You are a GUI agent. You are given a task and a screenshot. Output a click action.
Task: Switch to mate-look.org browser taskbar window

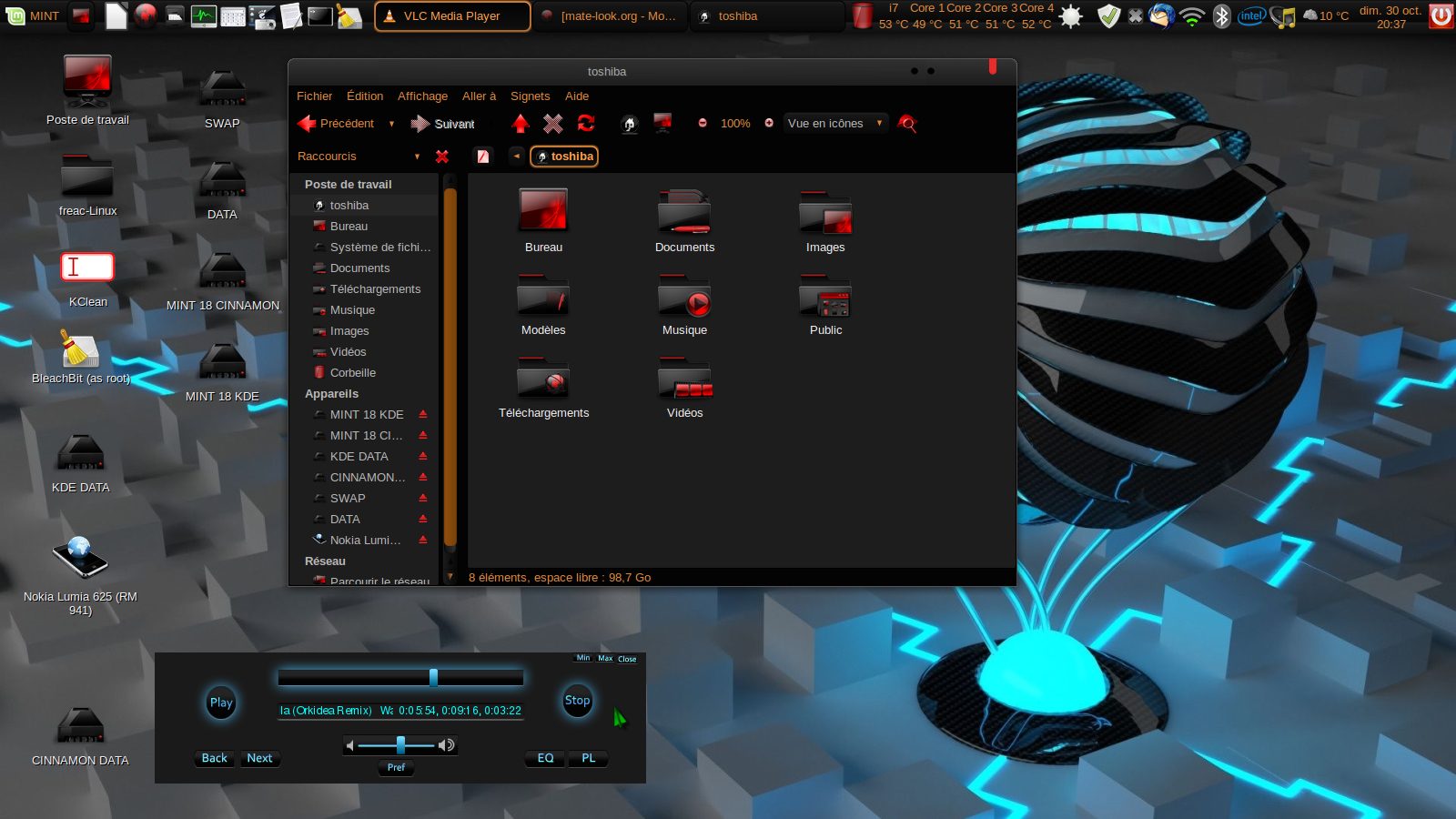(x=609, y=15)
